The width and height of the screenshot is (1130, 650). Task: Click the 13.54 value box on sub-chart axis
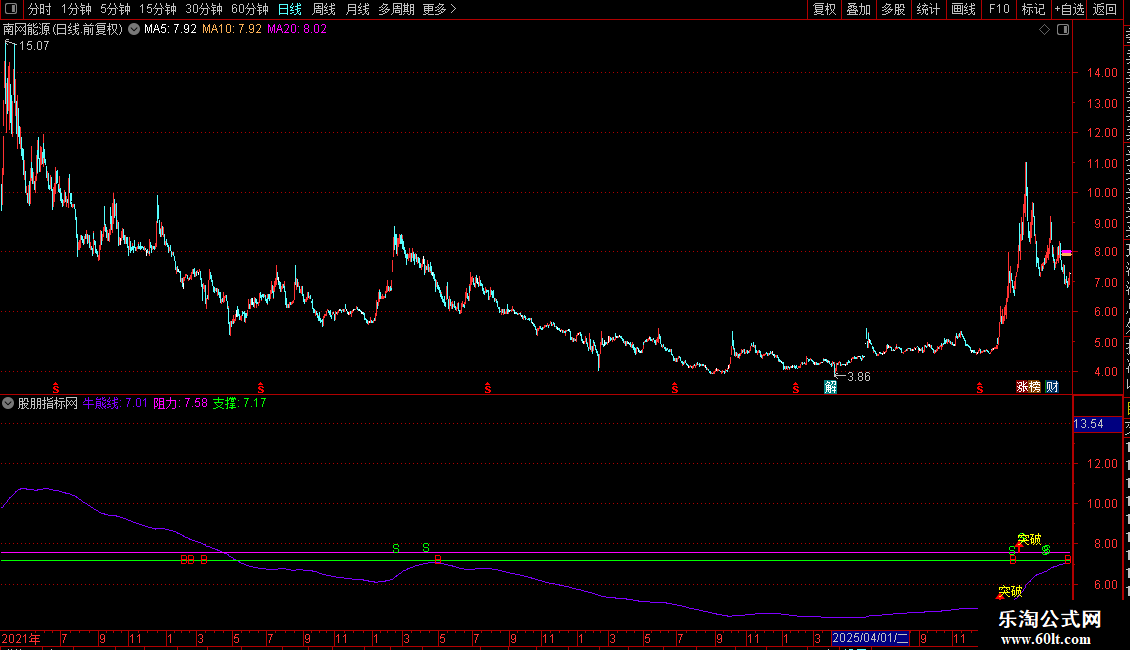pyautogui.click(x=1097, y=424)
